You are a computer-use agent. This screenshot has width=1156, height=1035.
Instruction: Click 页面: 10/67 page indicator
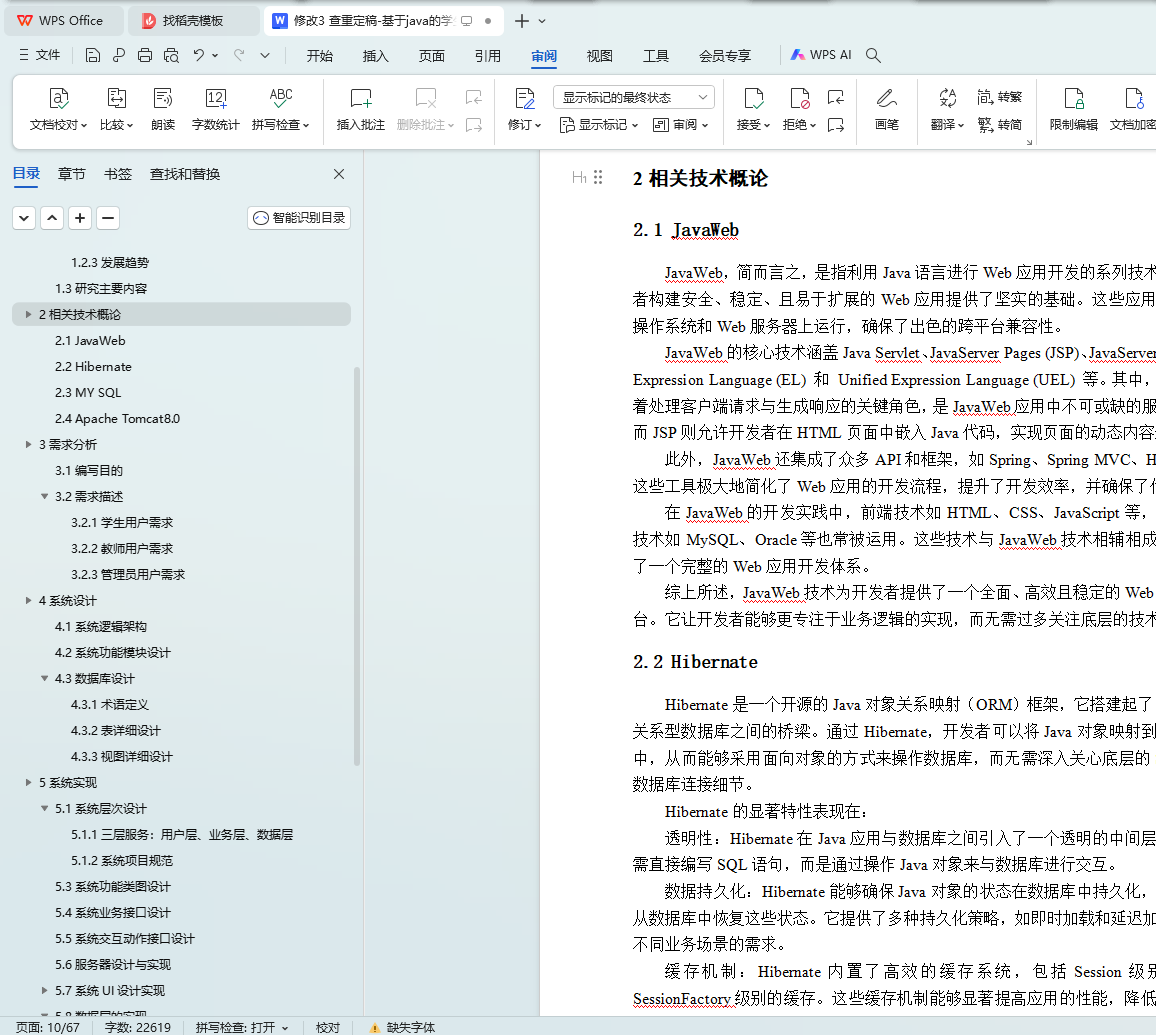[x=48, y=1027]
